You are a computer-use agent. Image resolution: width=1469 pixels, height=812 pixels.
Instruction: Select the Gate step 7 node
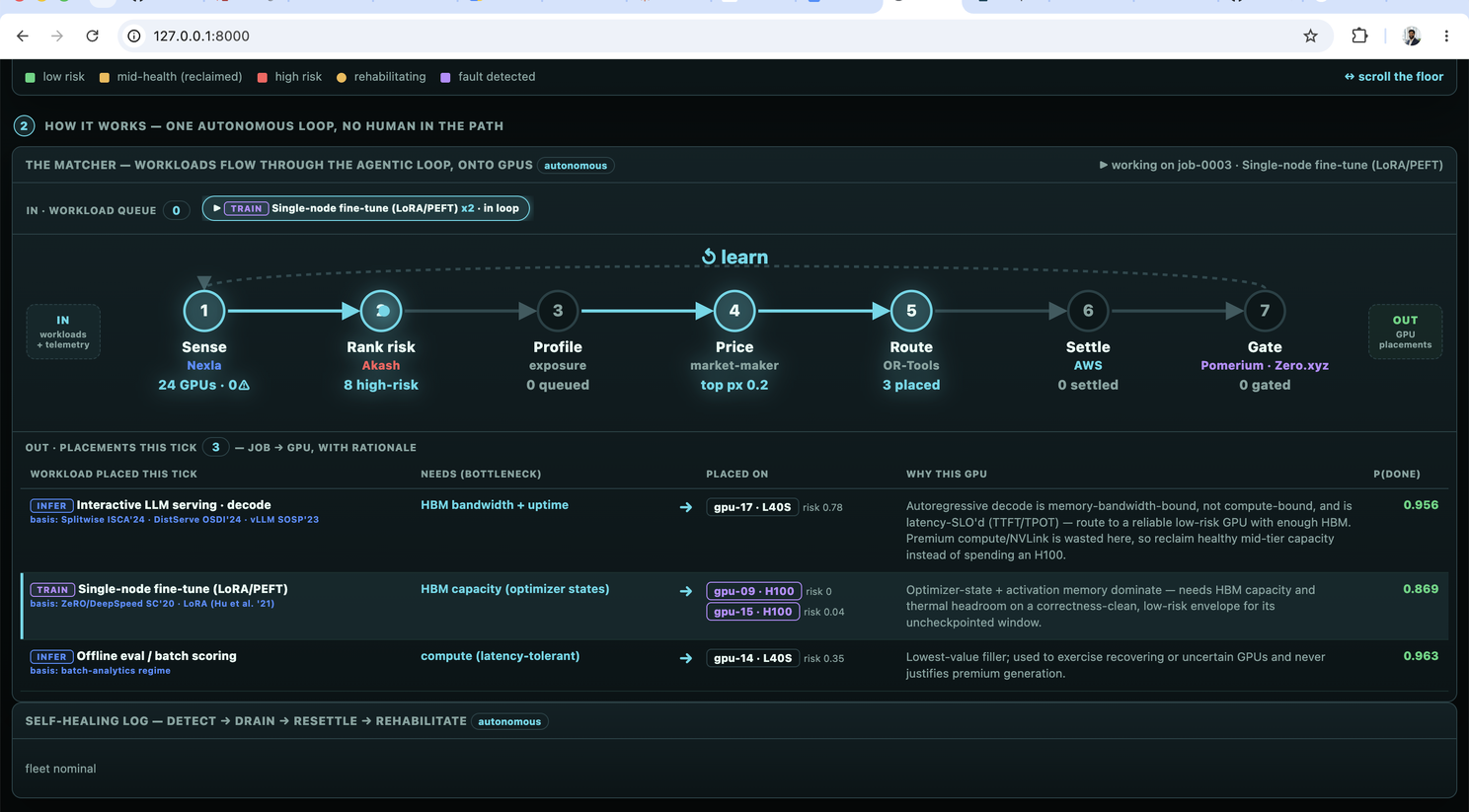point(1265,311)
